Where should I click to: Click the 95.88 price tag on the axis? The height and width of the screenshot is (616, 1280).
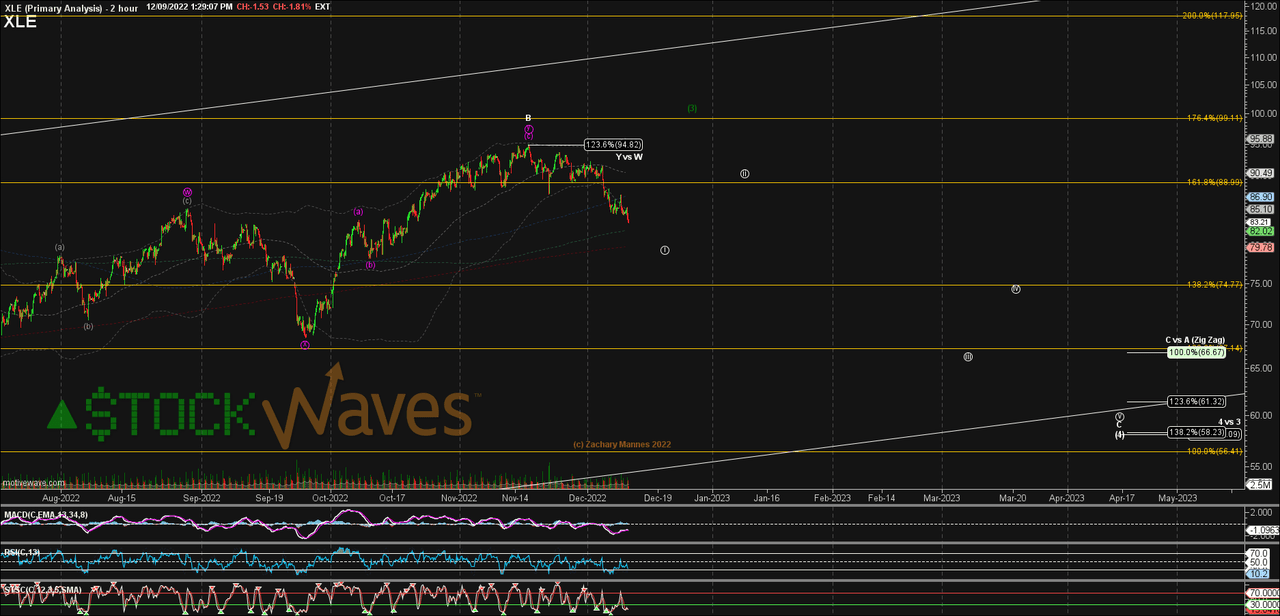click(1260, 138)
